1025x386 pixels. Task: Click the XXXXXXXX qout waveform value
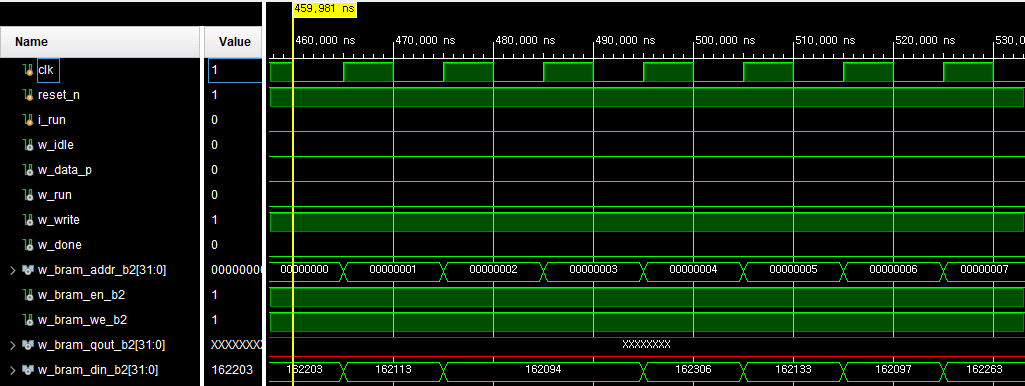click(x=646, y=345)
